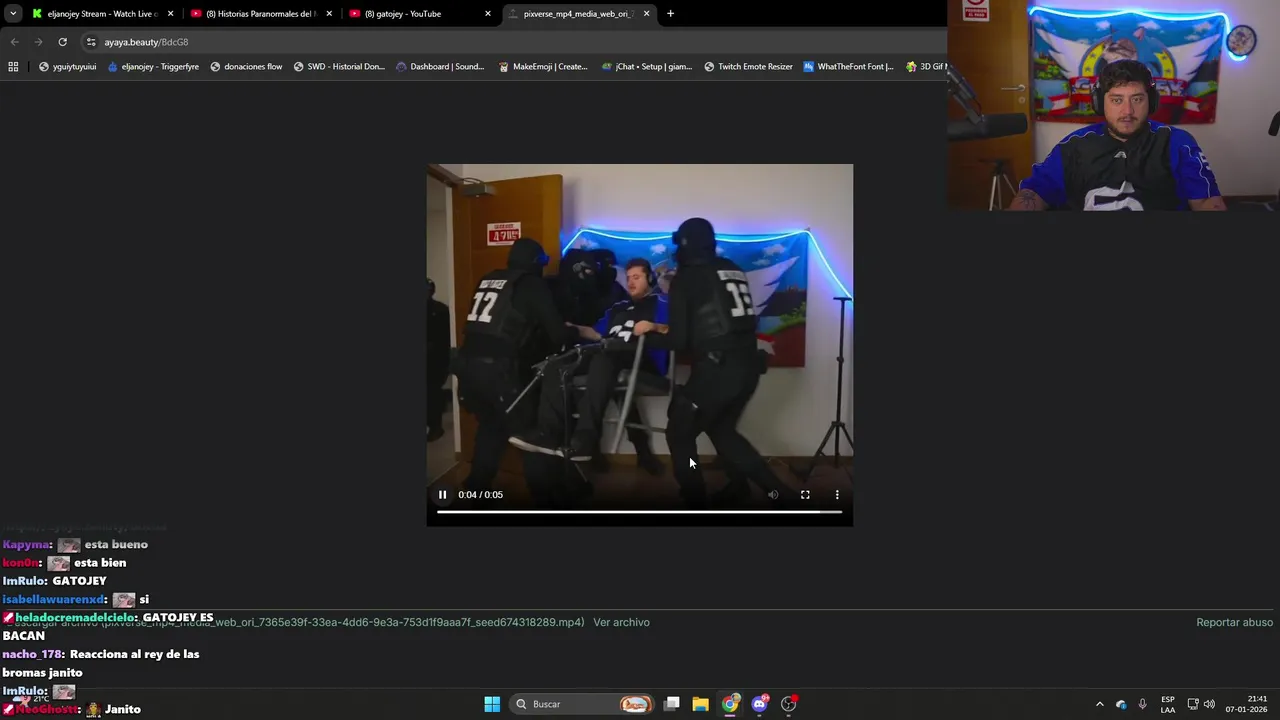Focus the address bar showing ayaya.beauty/BdcG8
The height and width of the screenshot is (720, 1280).
146,42
